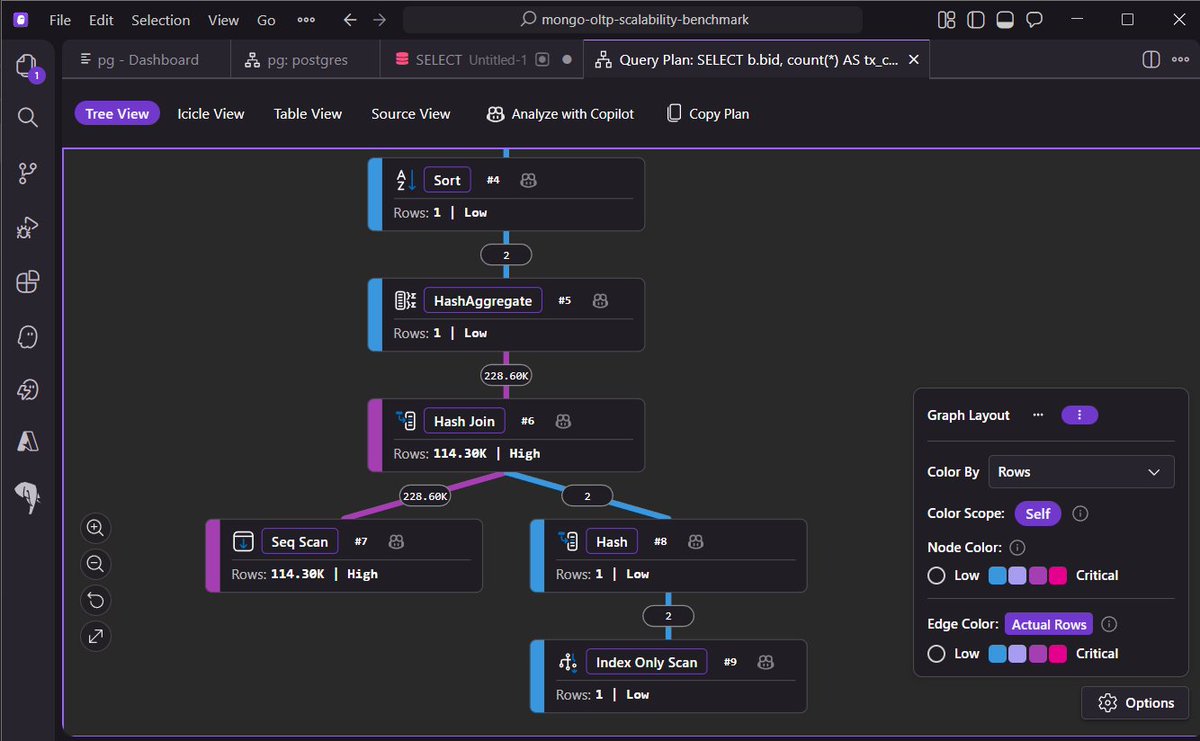This screenshot has height=741, width=1200.
Task: Click Copilot icon on Index Only Scan #9
Action: point(765,662)
